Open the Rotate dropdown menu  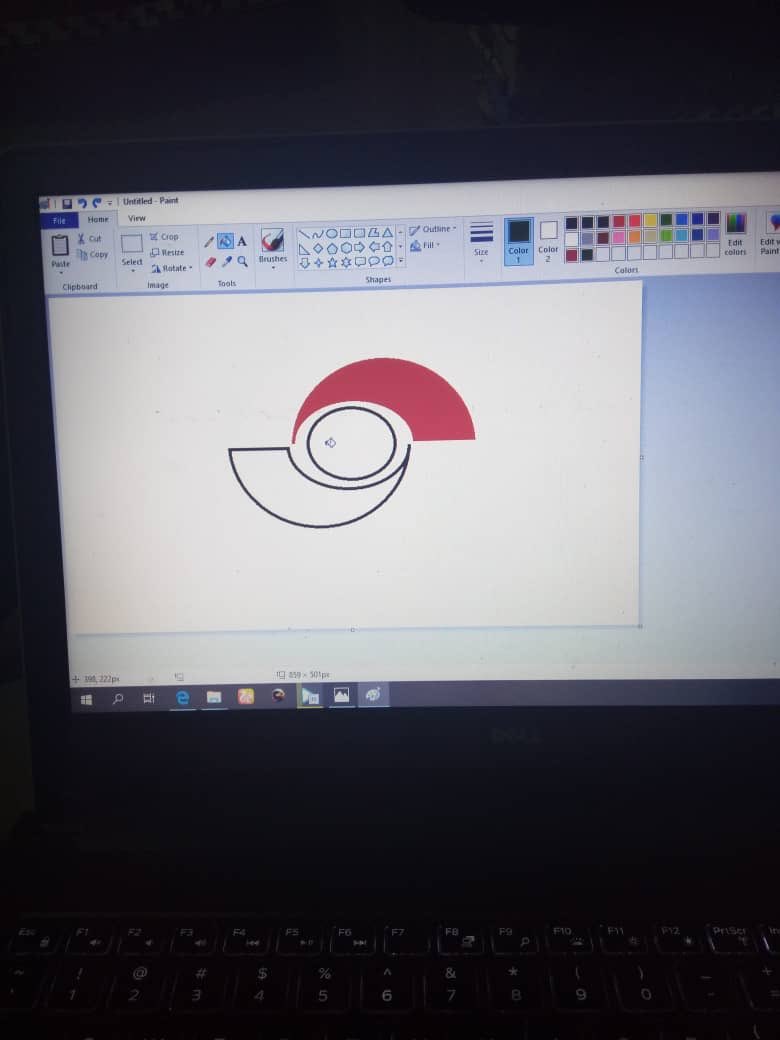point(172,268)
